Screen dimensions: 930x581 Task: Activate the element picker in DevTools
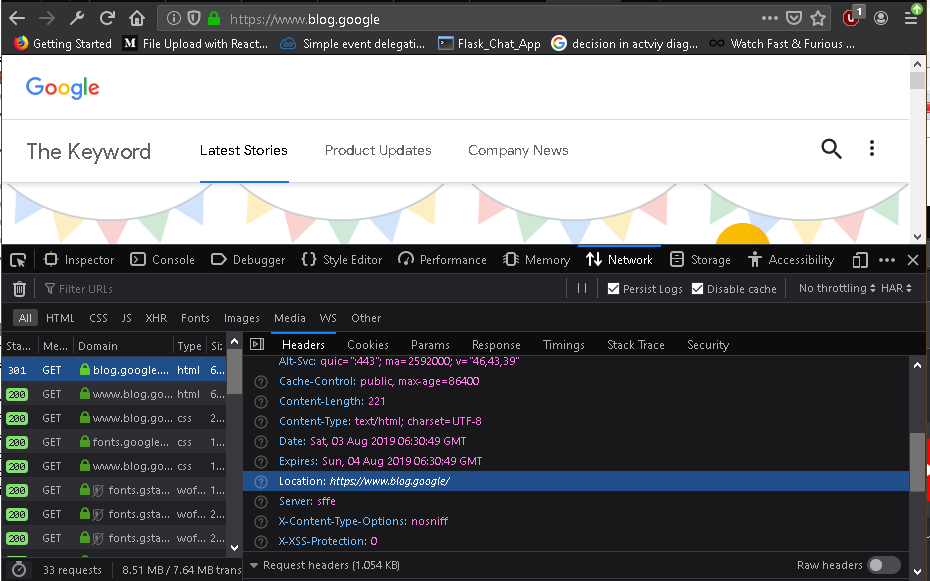18,260
